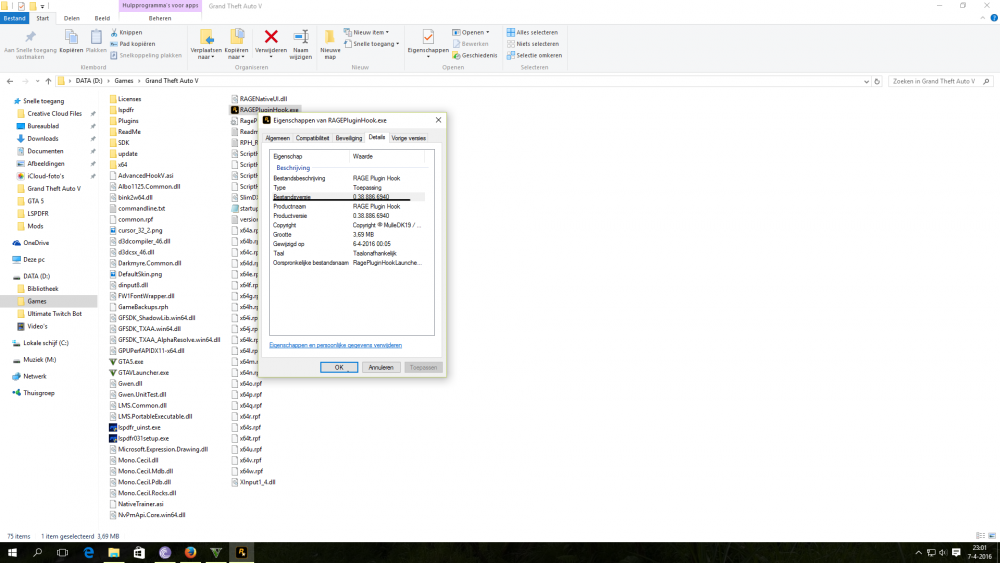Screen dimensions: 1000x563
Task: Select the GTA5.exe file
Action: point(130,362)
